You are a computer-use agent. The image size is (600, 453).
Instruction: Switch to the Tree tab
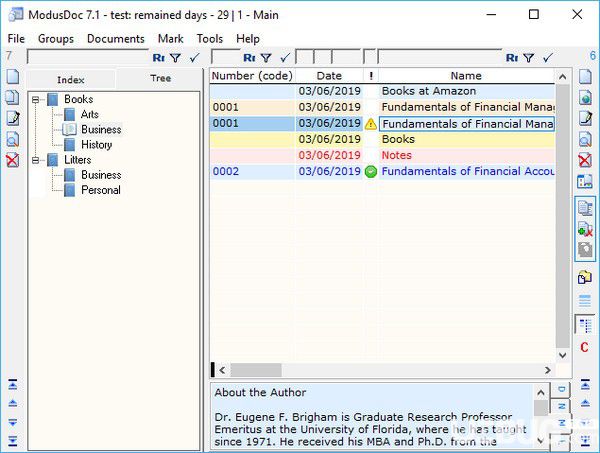160,78
